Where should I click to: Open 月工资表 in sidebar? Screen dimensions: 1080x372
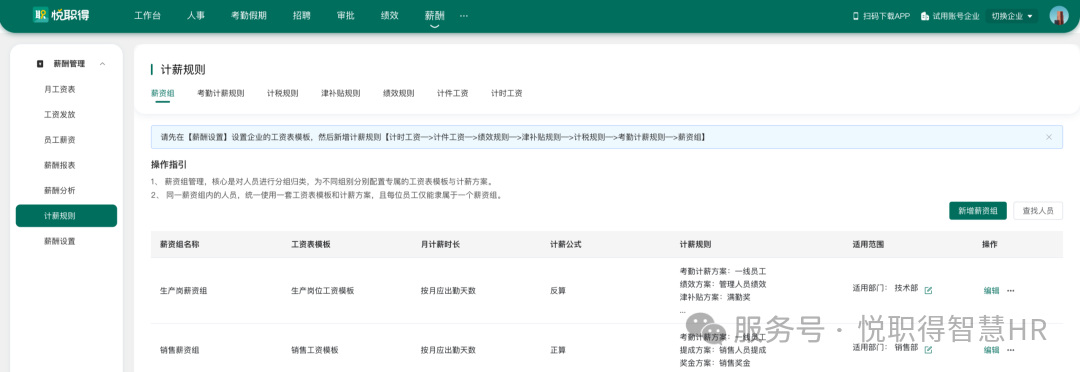59,90
